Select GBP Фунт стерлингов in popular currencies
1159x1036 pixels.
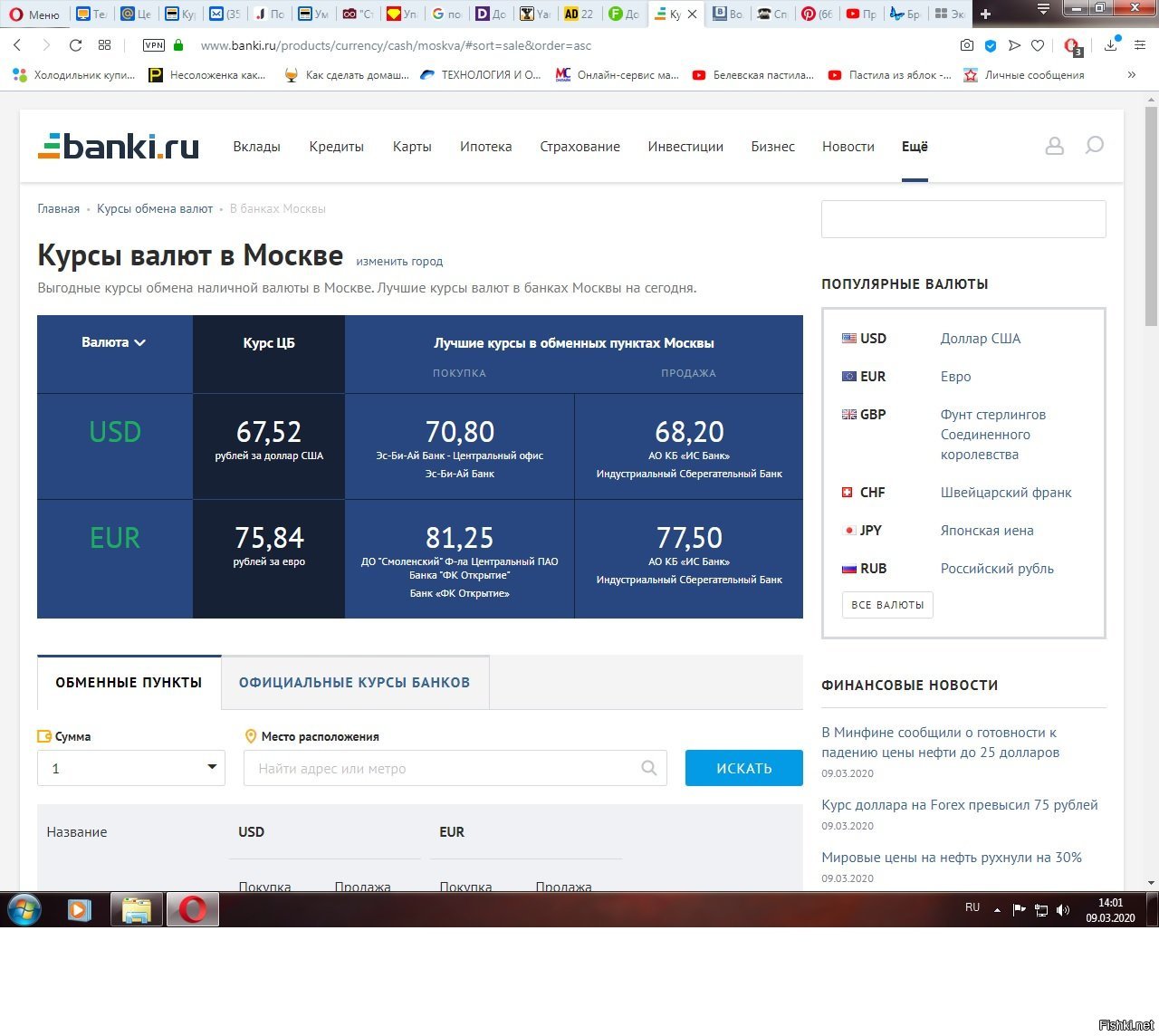coord(943,434)
